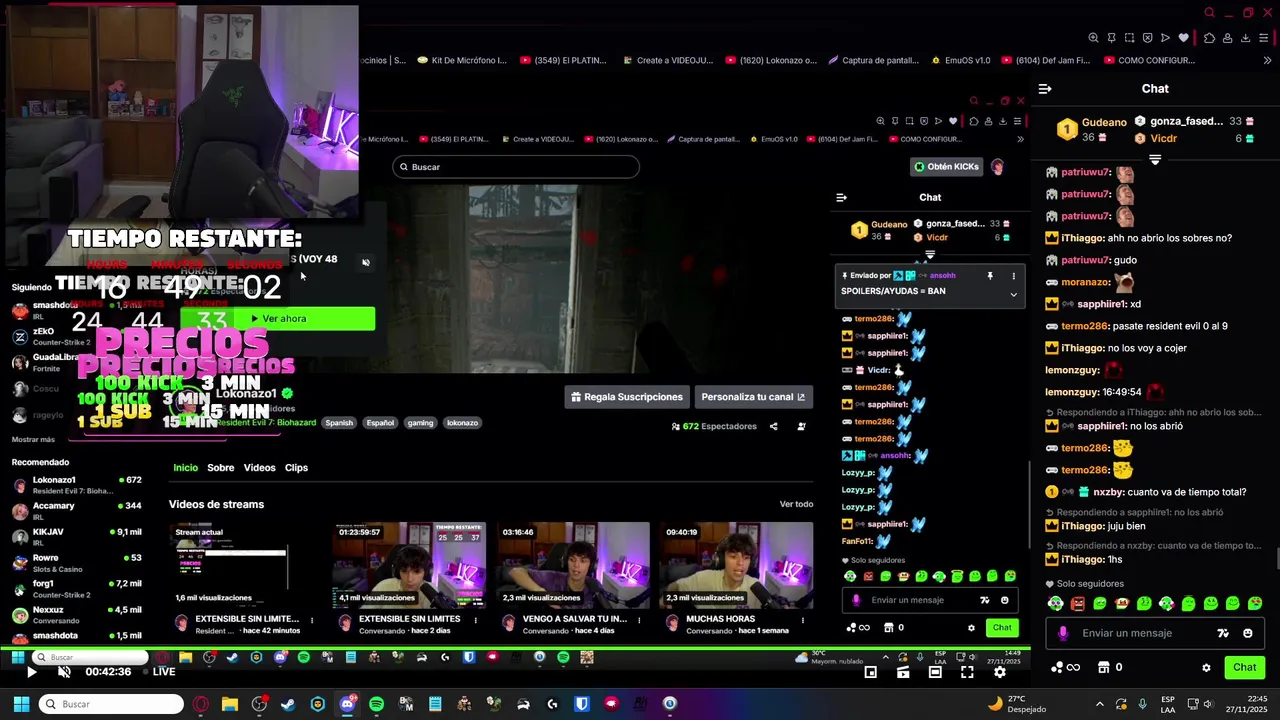Open Kit De Micrófono bookmark
The image size is (1280, 720).
tap(462, 60)
